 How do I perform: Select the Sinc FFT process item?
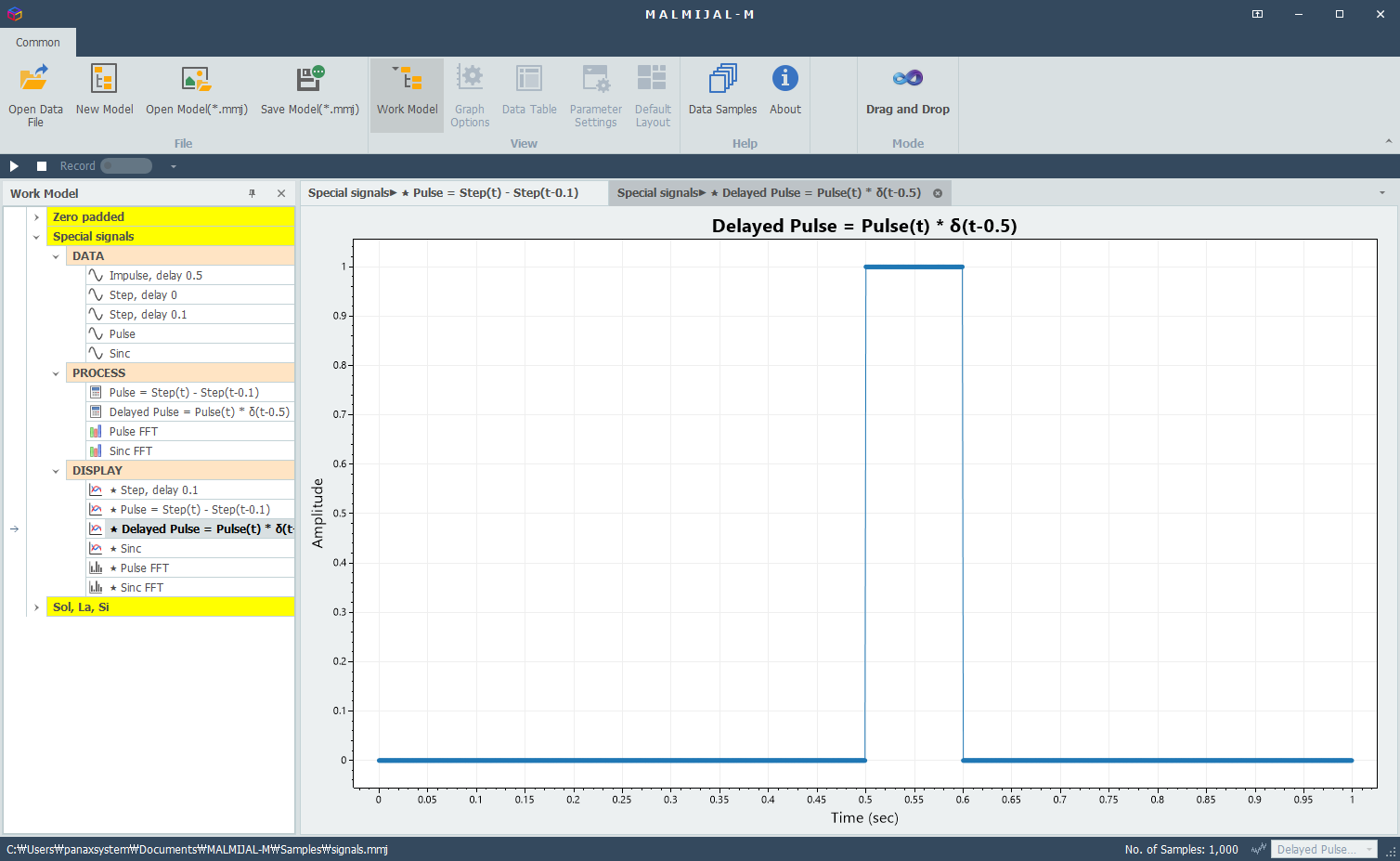coord(190,451)
